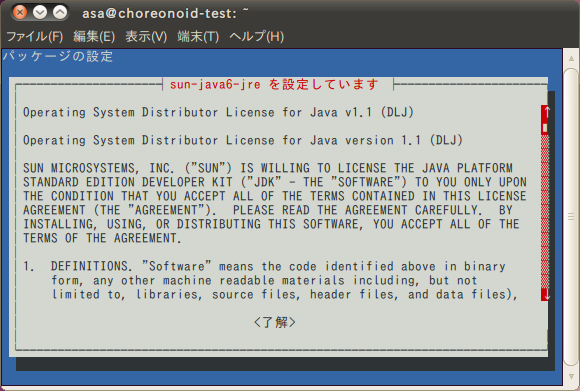The width and height of the screenshot is (580, 391).
Task: Click the line starting 'STANDARD EDITION DEVELOPER KIT'
Action: [x=275, y=182]
